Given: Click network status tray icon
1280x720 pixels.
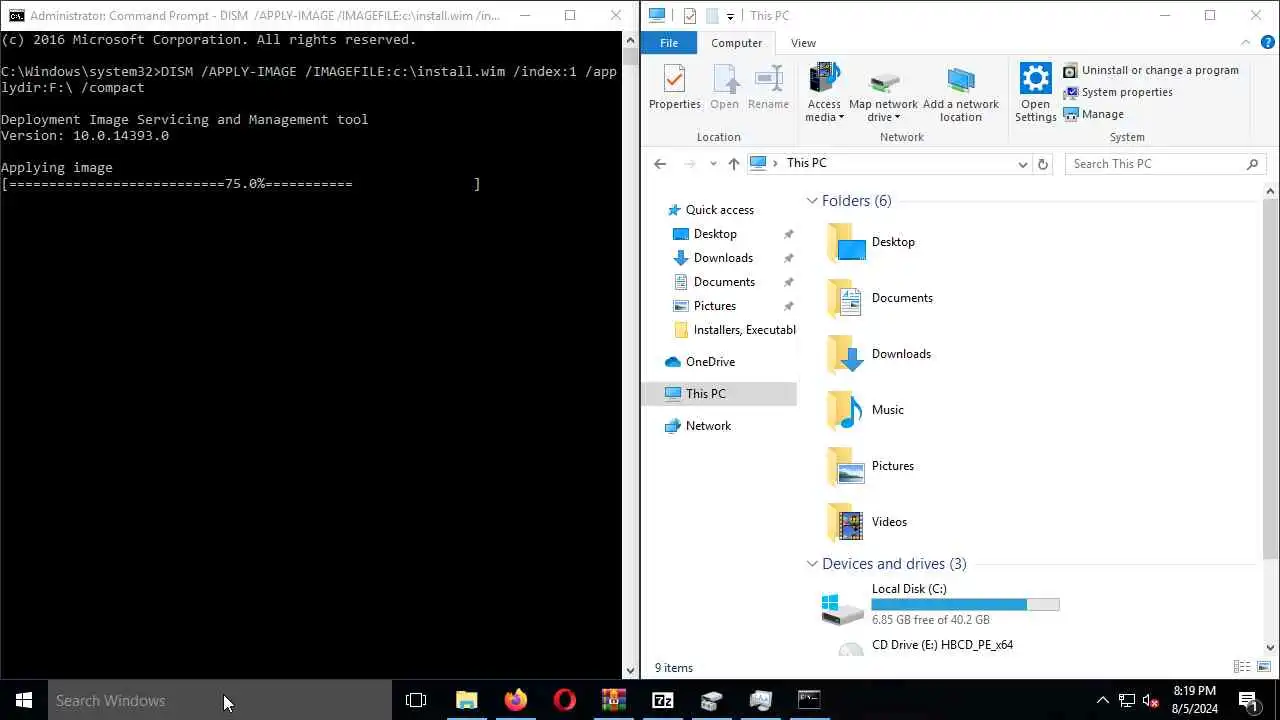Looking at the screenshot, I should (1127, 700).
